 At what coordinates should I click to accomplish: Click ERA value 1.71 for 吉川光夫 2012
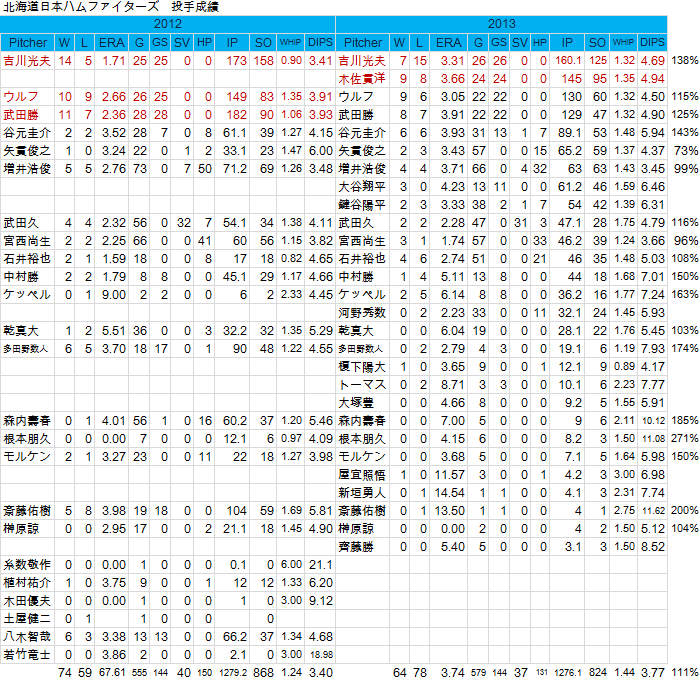click(114, 61)
